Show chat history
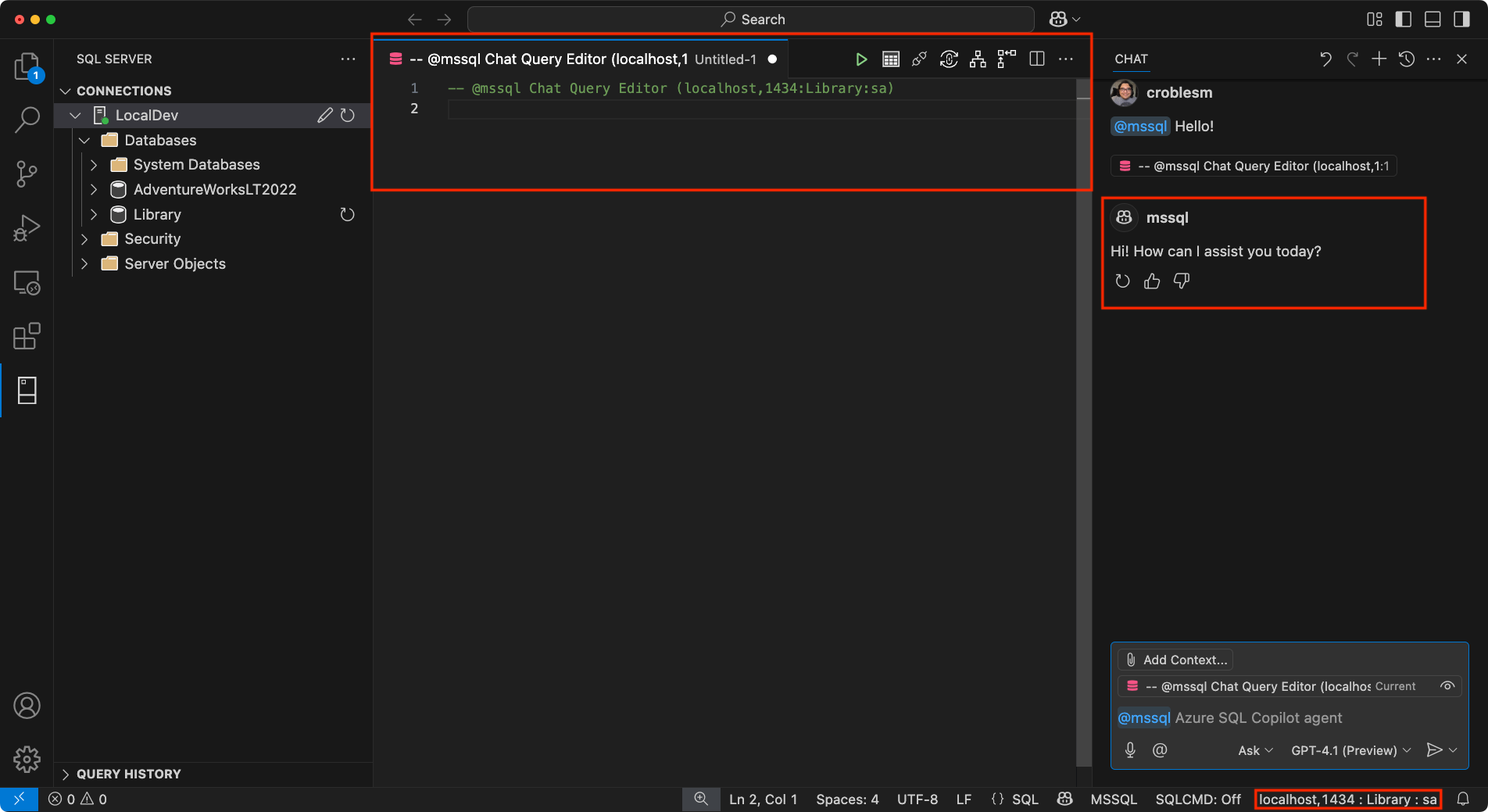Image resolution: width=1488 pixels, height=812 pixels. coord(1407,59)
